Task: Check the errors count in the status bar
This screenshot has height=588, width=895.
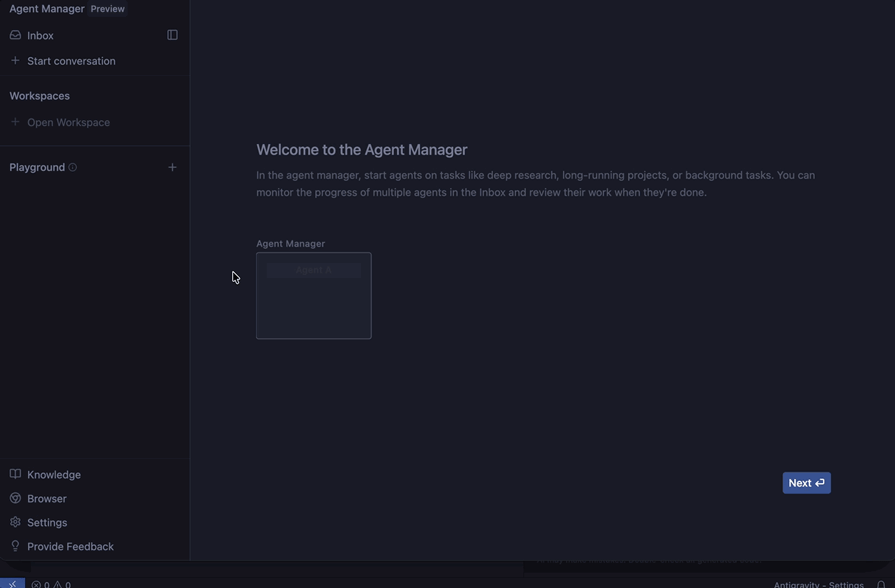Action: pyautogui.click(x=40, y=584)
